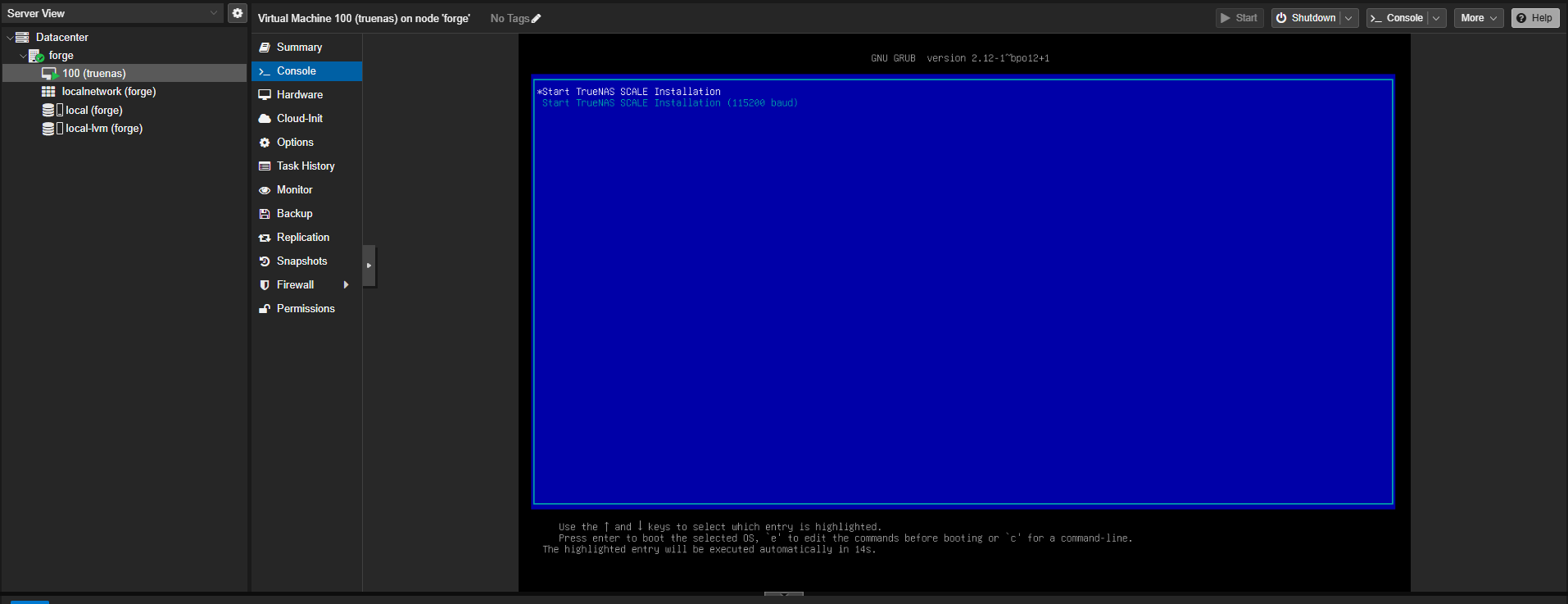
Task: Open the Backup section
Action: 294,214
